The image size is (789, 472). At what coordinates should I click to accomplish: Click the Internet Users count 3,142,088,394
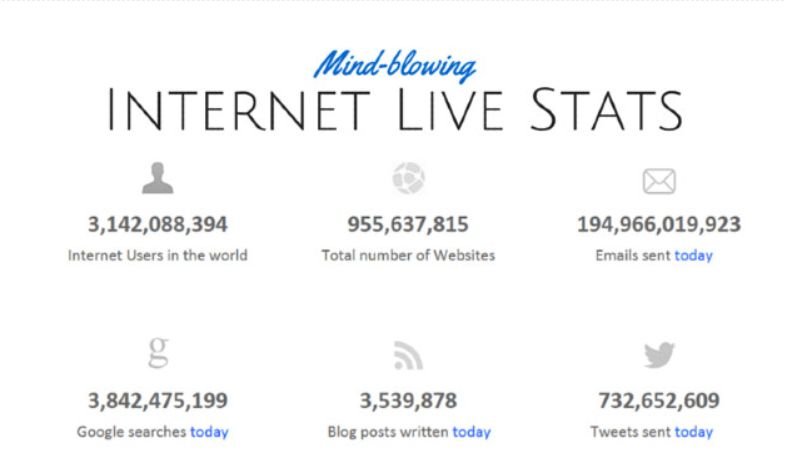(157, 224)
